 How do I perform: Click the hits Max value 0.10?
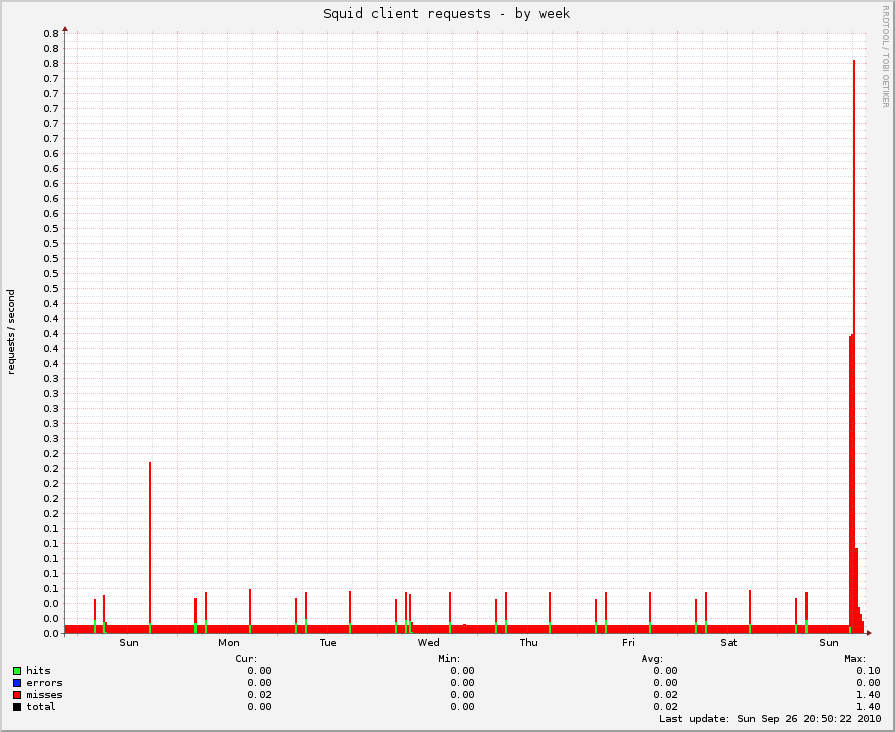click(868, 671)
